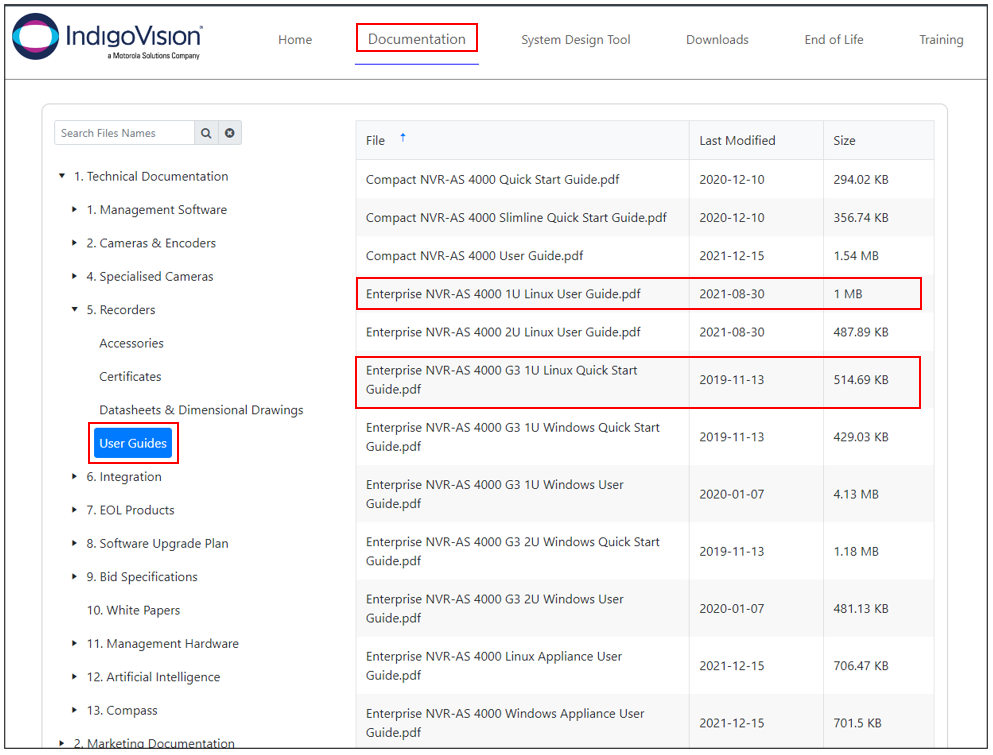Select the User Guides button
Screen dimensions: 993x755
point(133,443)
